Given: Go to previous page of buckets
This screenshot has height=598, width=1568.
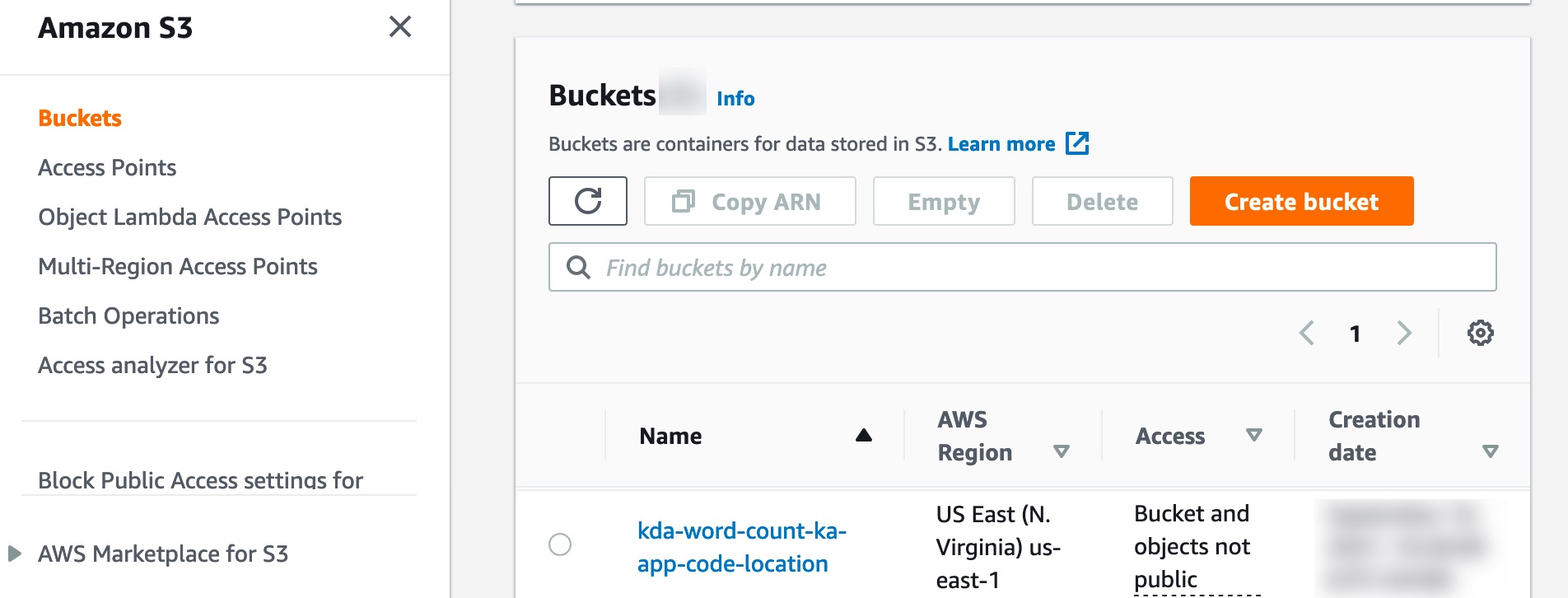Looking at the screenshot, I should tap(1306, 333).
